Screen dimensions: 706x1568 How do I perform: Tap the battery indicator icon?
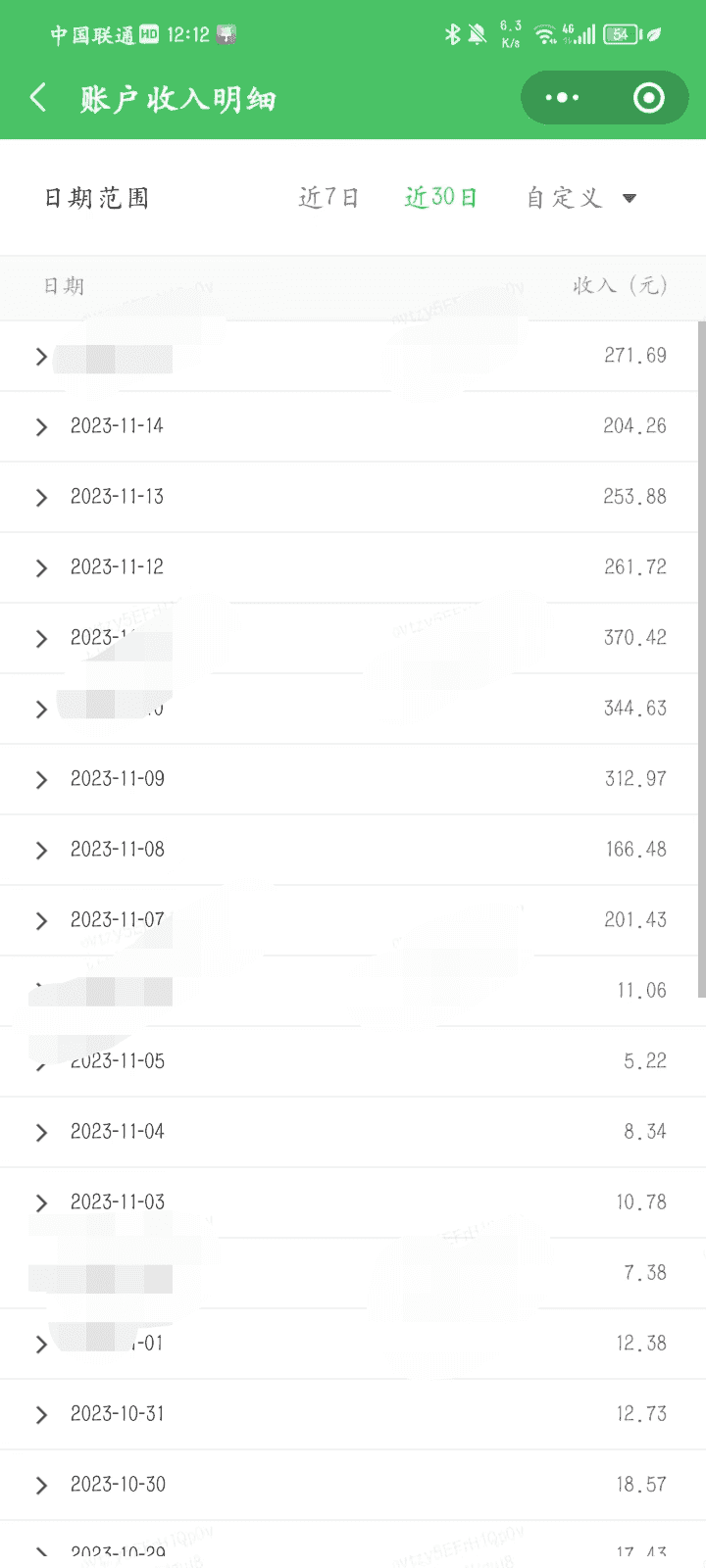point(622,35)
